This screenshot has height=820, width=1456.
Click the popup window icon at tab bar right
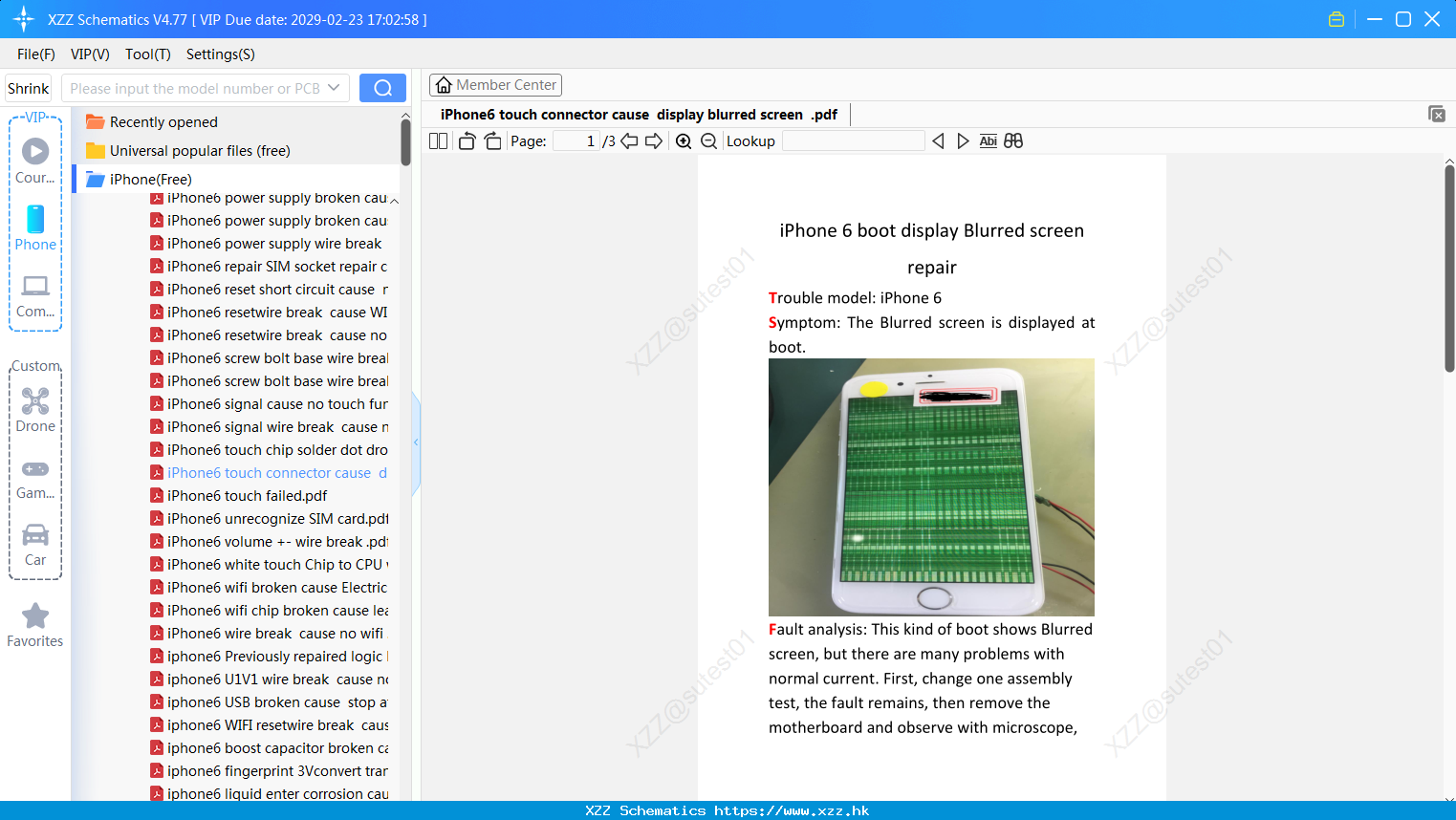click(x=1437, y=114)
